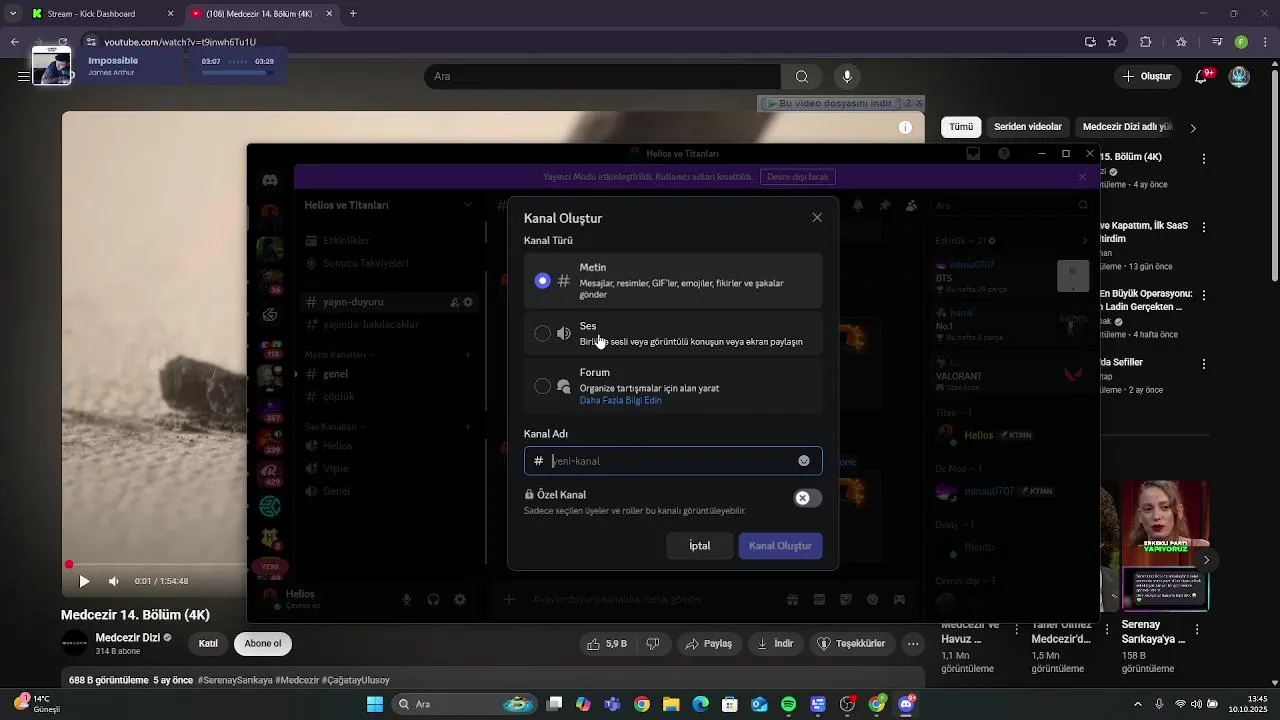This screenshot has width=1280, height=720.
Task: Toggle the Özel Kanal private switch
Action: coord(807,498)
